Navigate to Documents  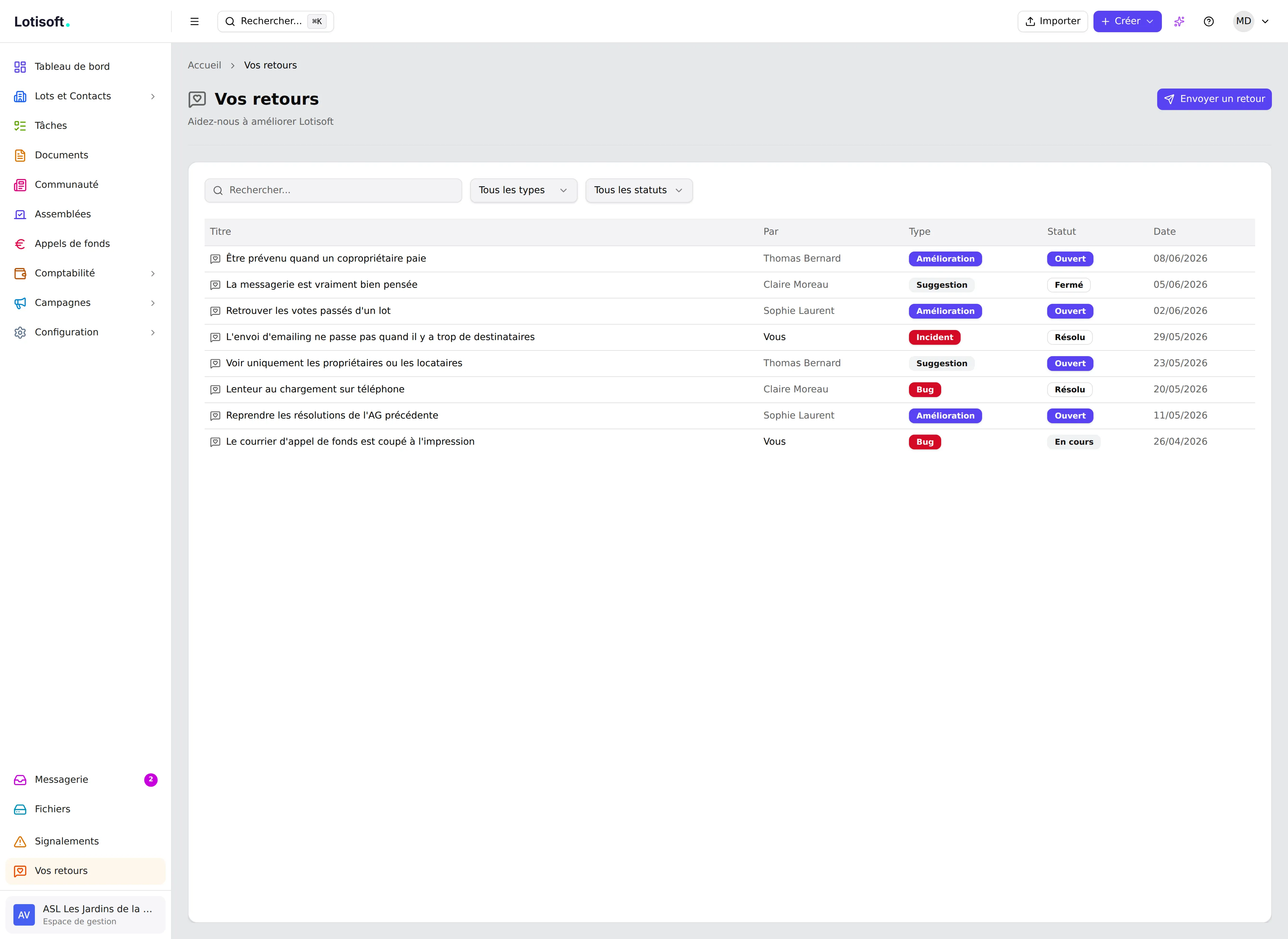tap(85, 156)
